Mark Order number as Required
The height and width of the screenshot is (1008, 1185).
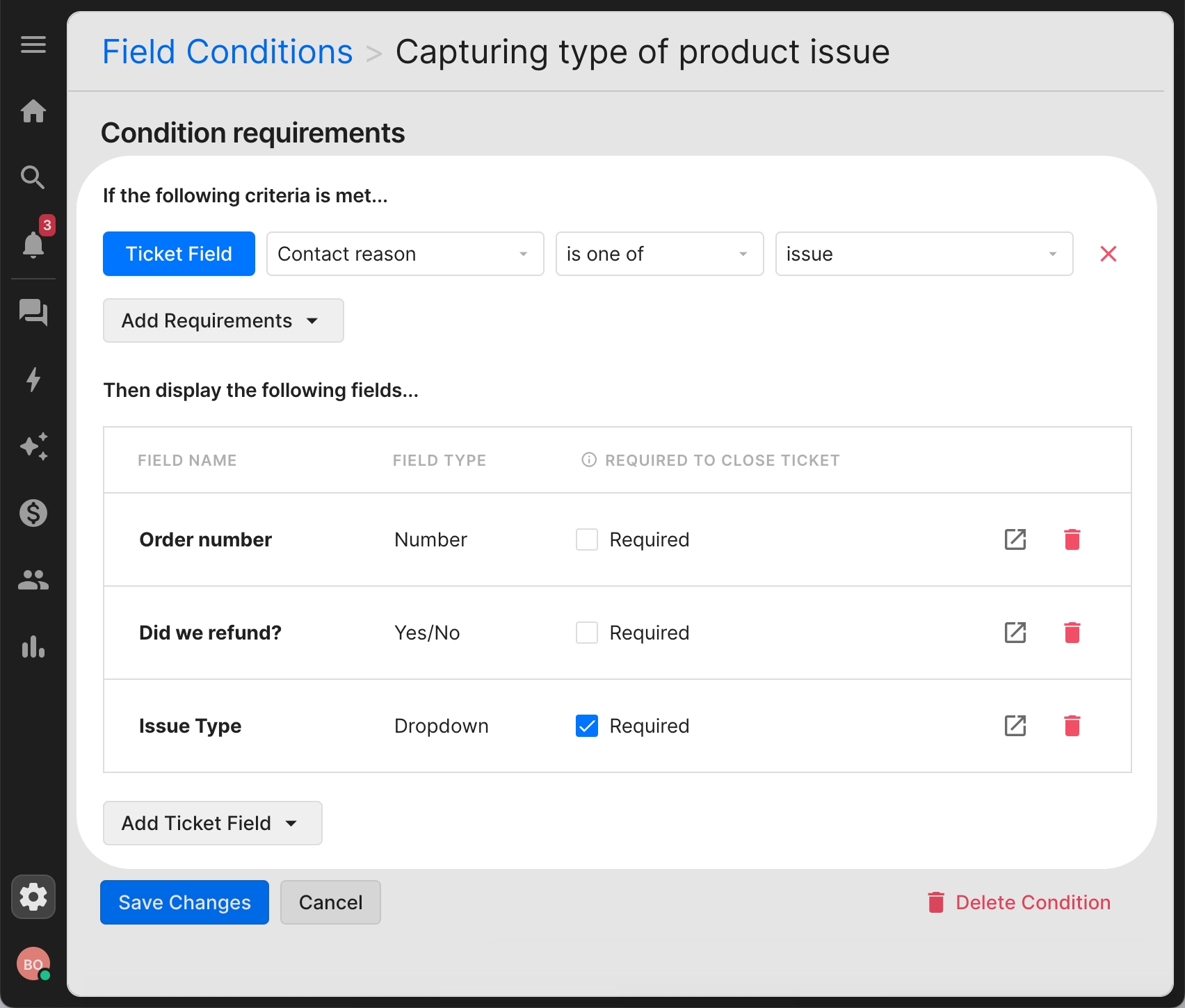click(x=586, y=539)
